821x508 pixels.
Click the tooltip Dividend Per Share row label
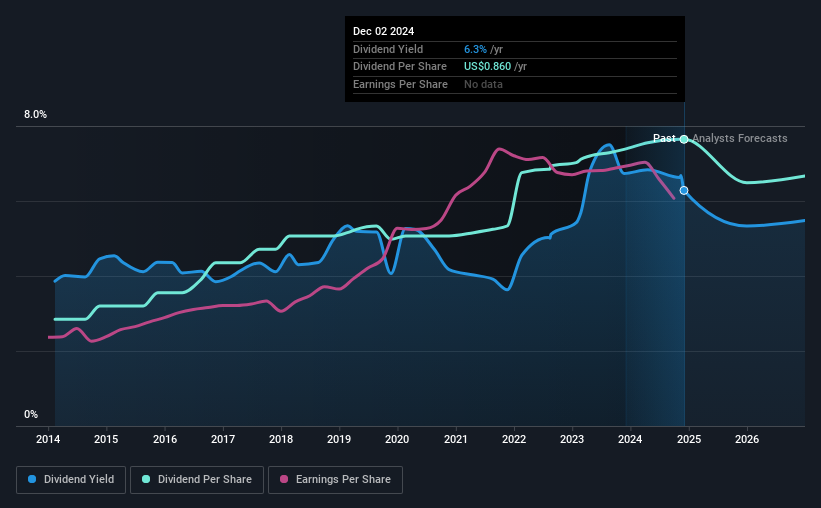400,67
